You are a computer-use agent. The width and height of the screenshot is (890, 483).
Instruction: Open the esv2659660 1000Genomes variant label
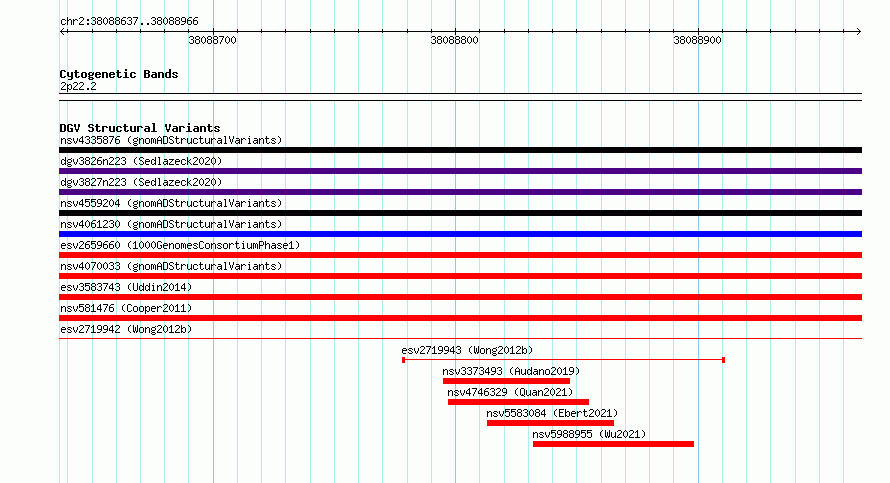point(180,245)
